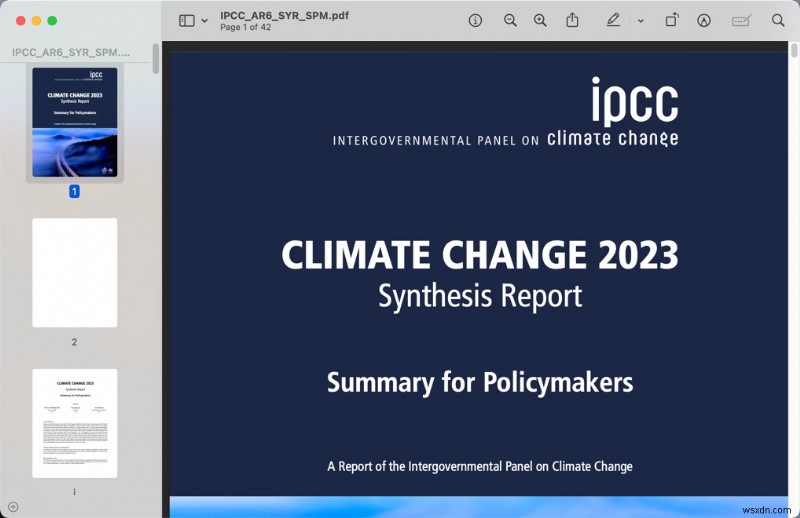Rotate the page left
Viewport: 800px width, 518px height.
[672, 20]
